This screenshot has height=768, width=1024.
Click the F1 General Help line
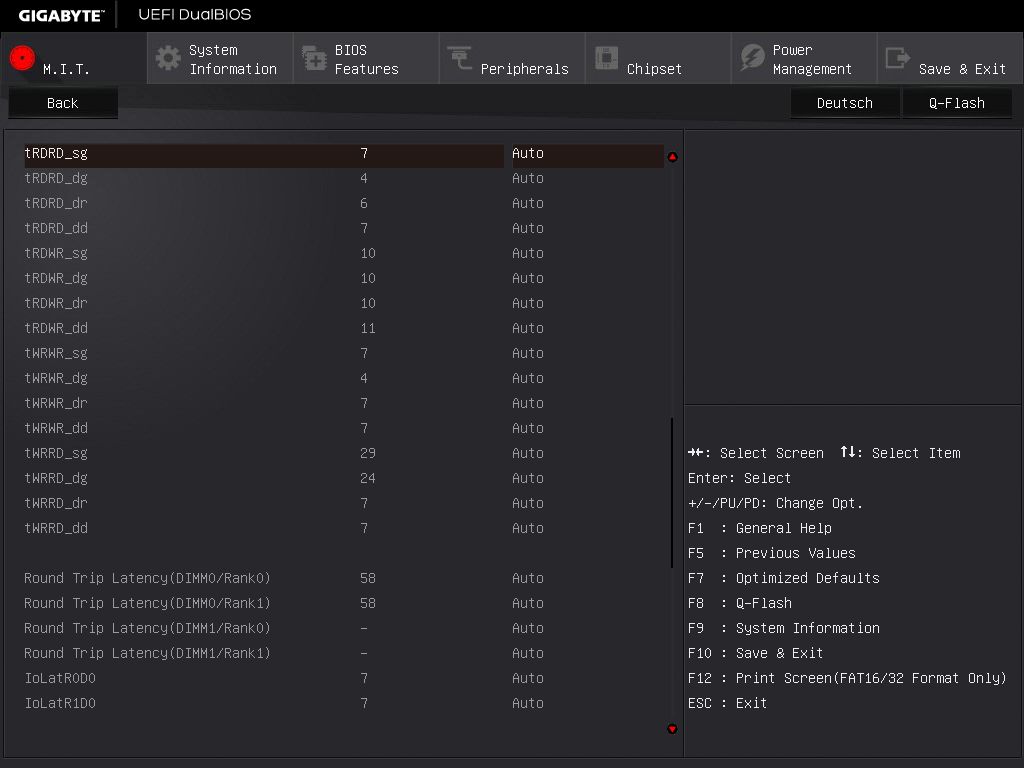pos(760,528)
